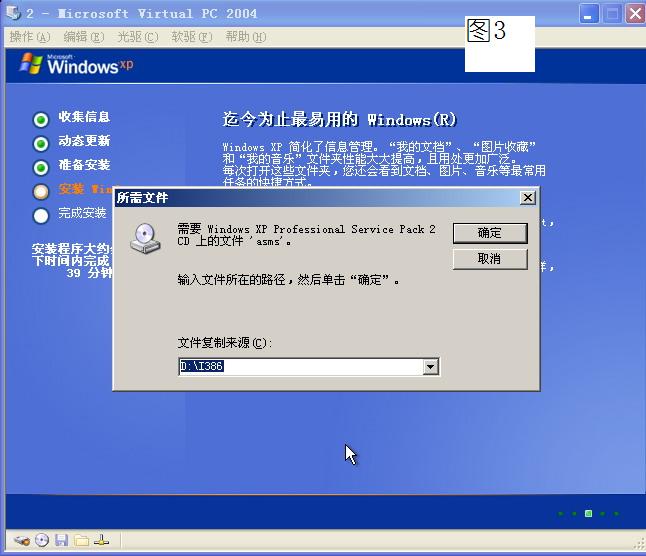Click the CD drive icon inside the 所需文件 dialog
The width and height of the screenshot is (646, 556).
tap(145, 239)
